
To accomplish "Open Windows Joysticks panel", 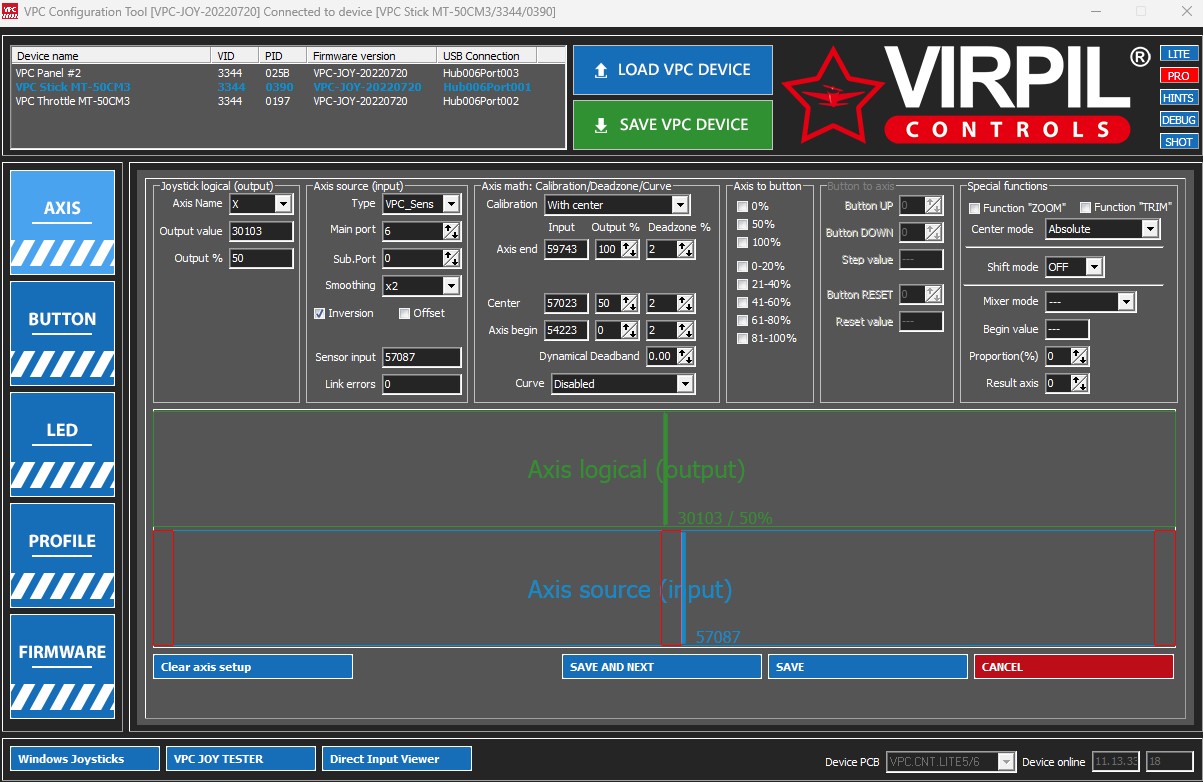I will click(x=85, y=759).
